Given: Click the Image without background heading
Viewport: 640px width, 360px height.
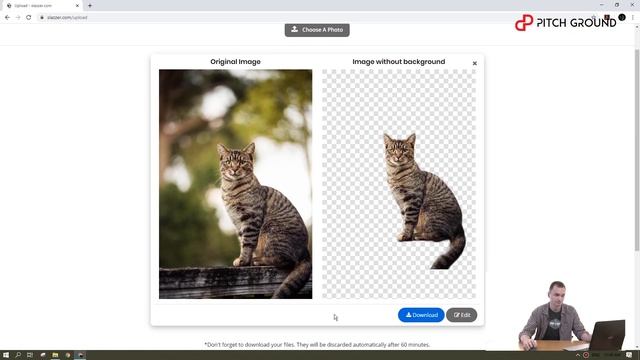Looking at the screenshot, I should [x=399, y=62].
